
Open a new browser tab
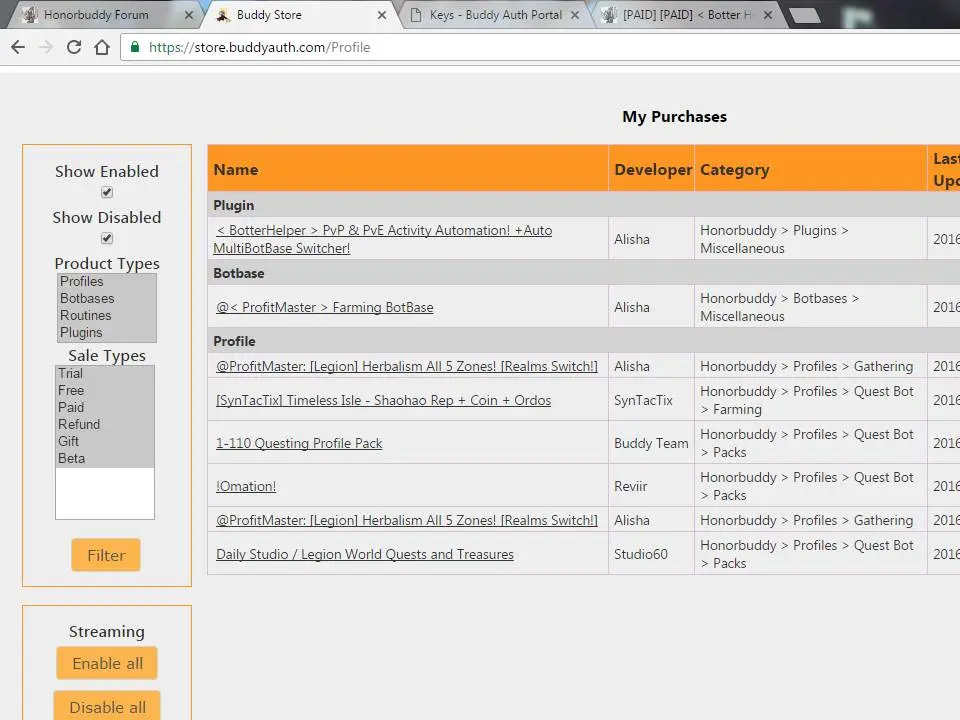(x=804, y=16)
